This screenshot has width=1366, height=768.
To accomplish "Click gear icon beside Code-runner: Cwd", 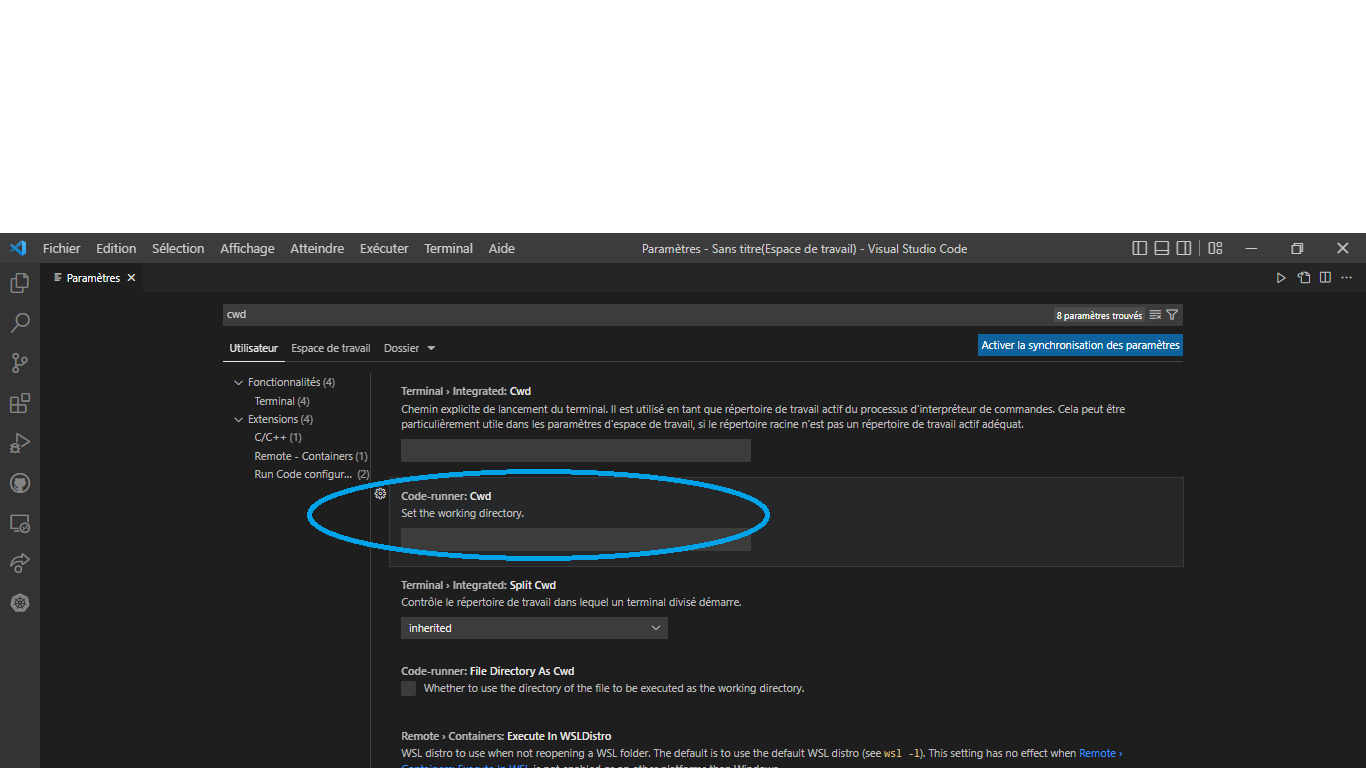I will pyautogui.click(x=380, y=494).
